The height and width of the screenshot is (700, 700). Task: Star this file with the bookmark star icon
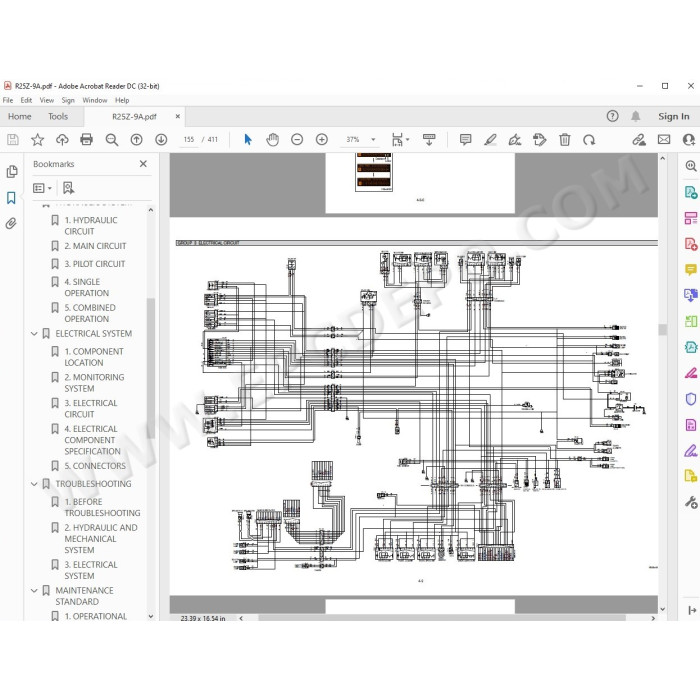38,140
